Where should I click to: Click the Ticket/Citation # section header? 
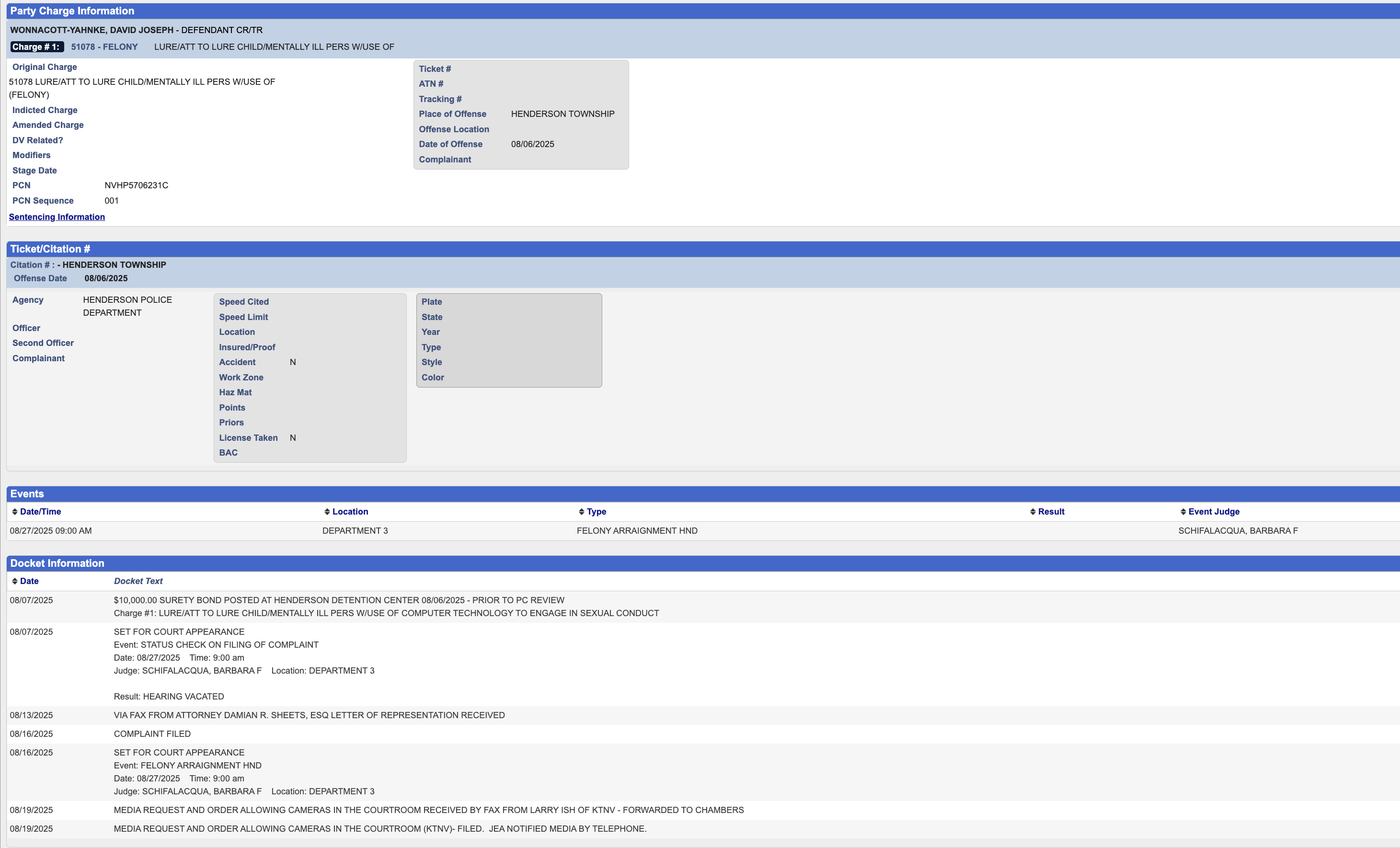click(x=50, y=249)
